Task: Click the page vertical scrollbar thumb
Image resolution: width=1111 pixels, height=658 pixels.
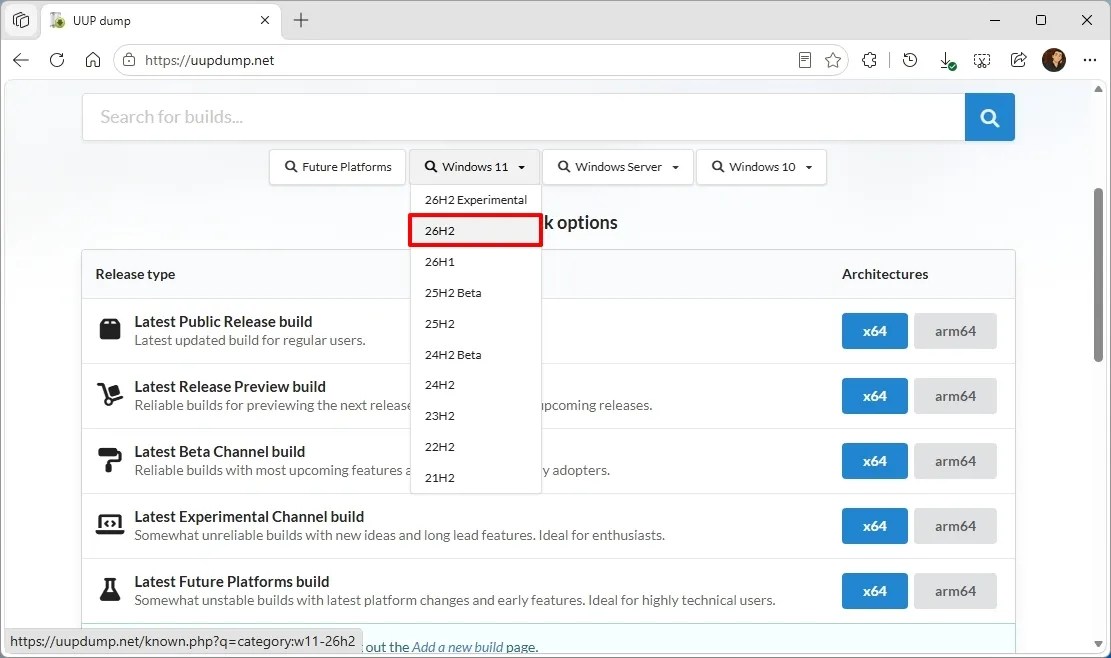Action: pos(1098,276)
